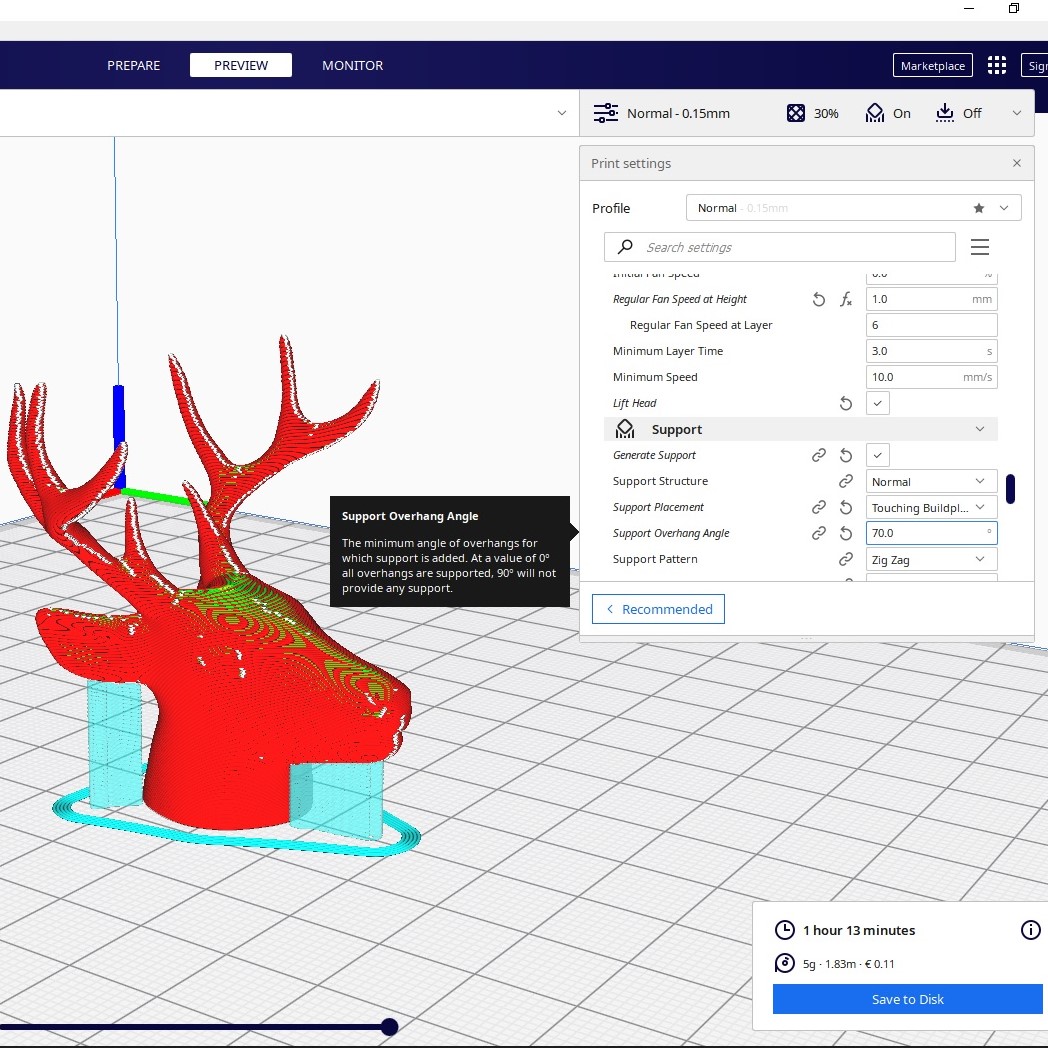Reset Regular Fan Speed at Height value
1048x1048 pixels.
(819, 299)
